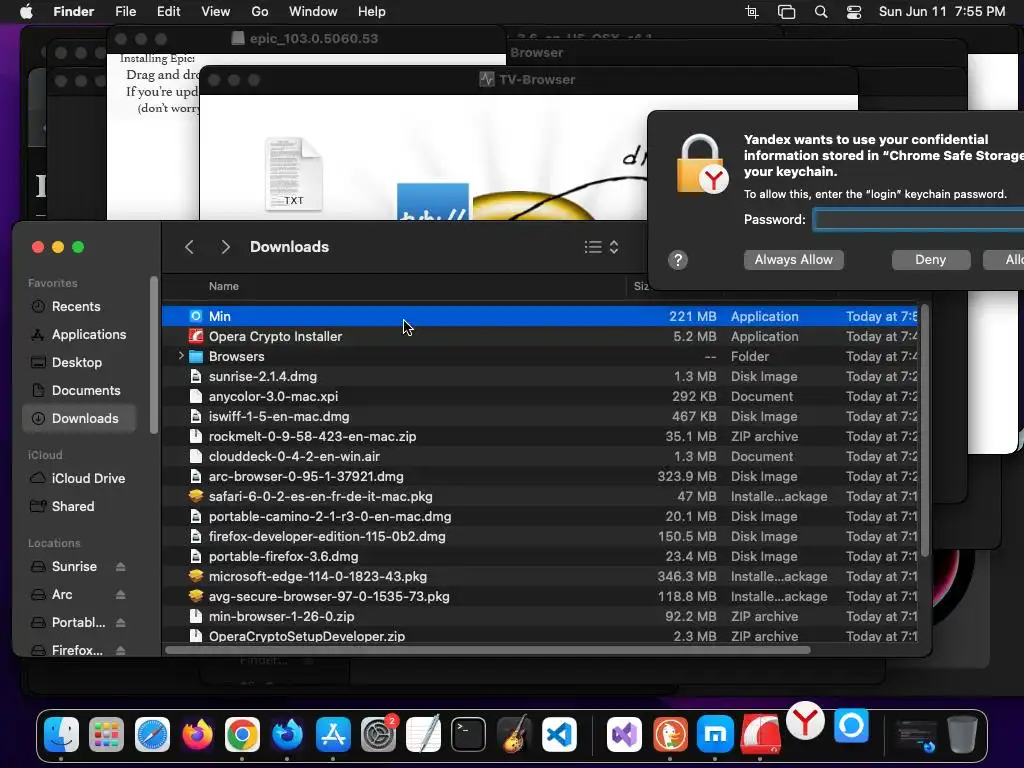Select Applications in Finder sidebar
Screen dimensions: 1024x768
tap(80, 334)
